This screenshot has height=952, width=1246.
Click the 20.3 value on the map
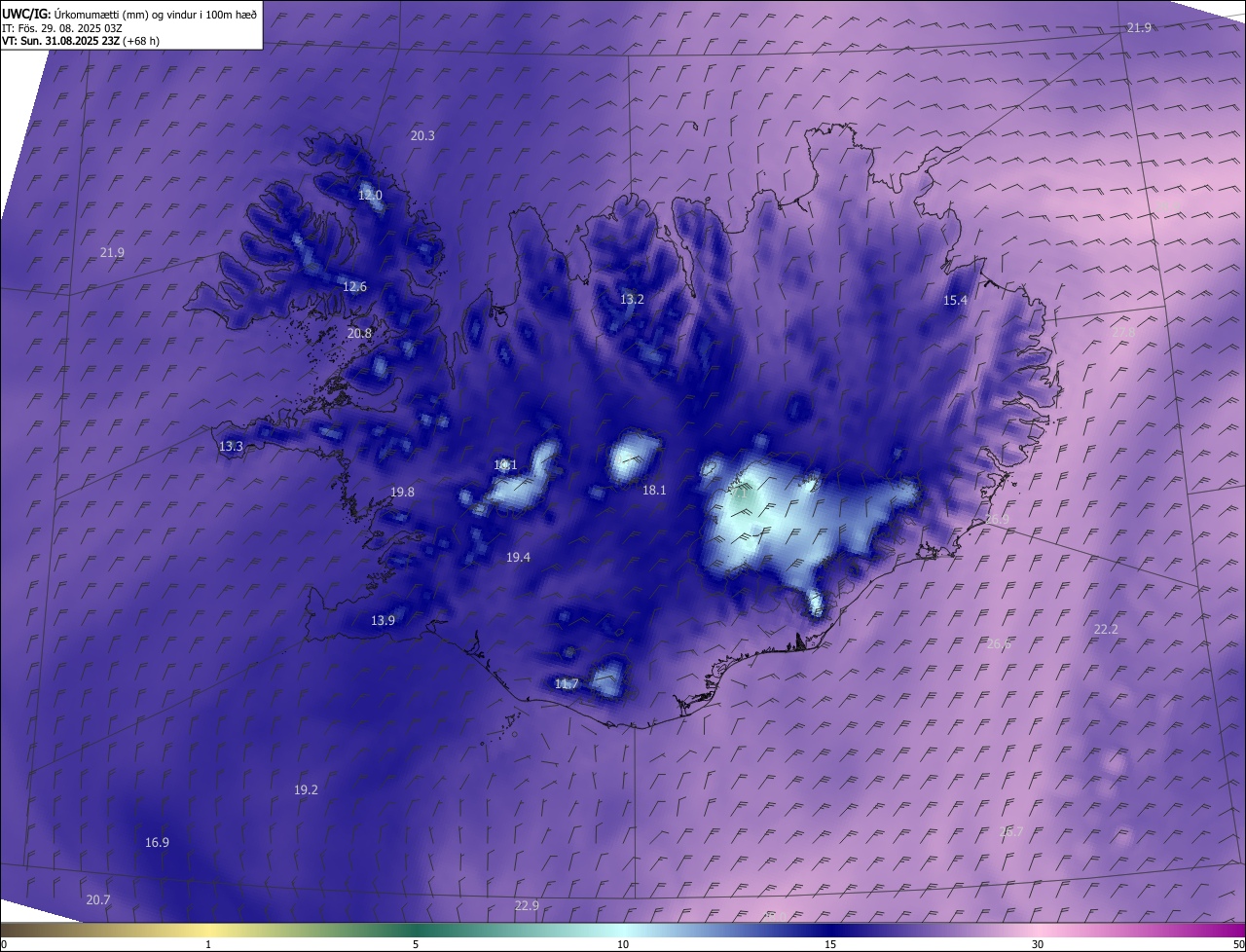(422, 136)
